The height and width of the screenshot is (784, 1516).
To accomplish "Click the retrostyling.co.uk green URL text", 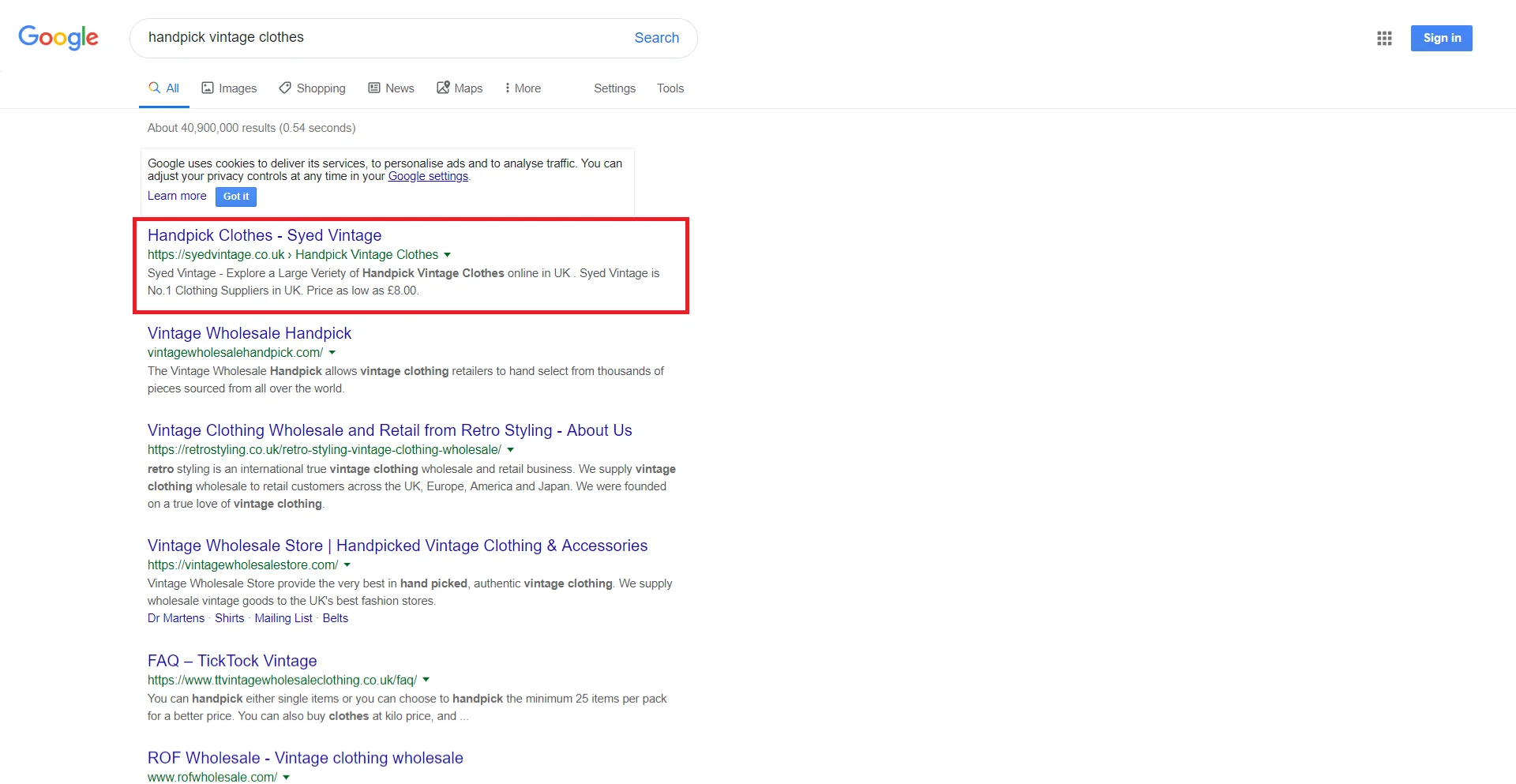I will pyautogui.click(x=325, y=450).
